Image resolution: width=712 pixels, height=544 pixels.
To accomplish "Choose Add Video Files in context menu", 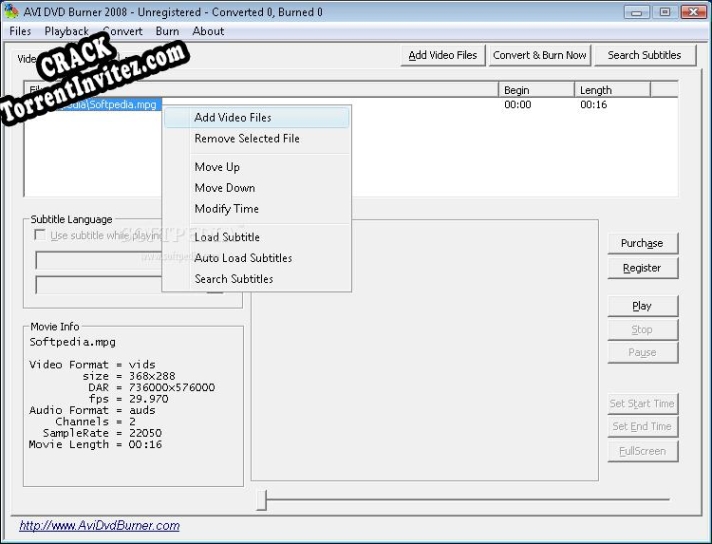I will click(x=257, y=118).
